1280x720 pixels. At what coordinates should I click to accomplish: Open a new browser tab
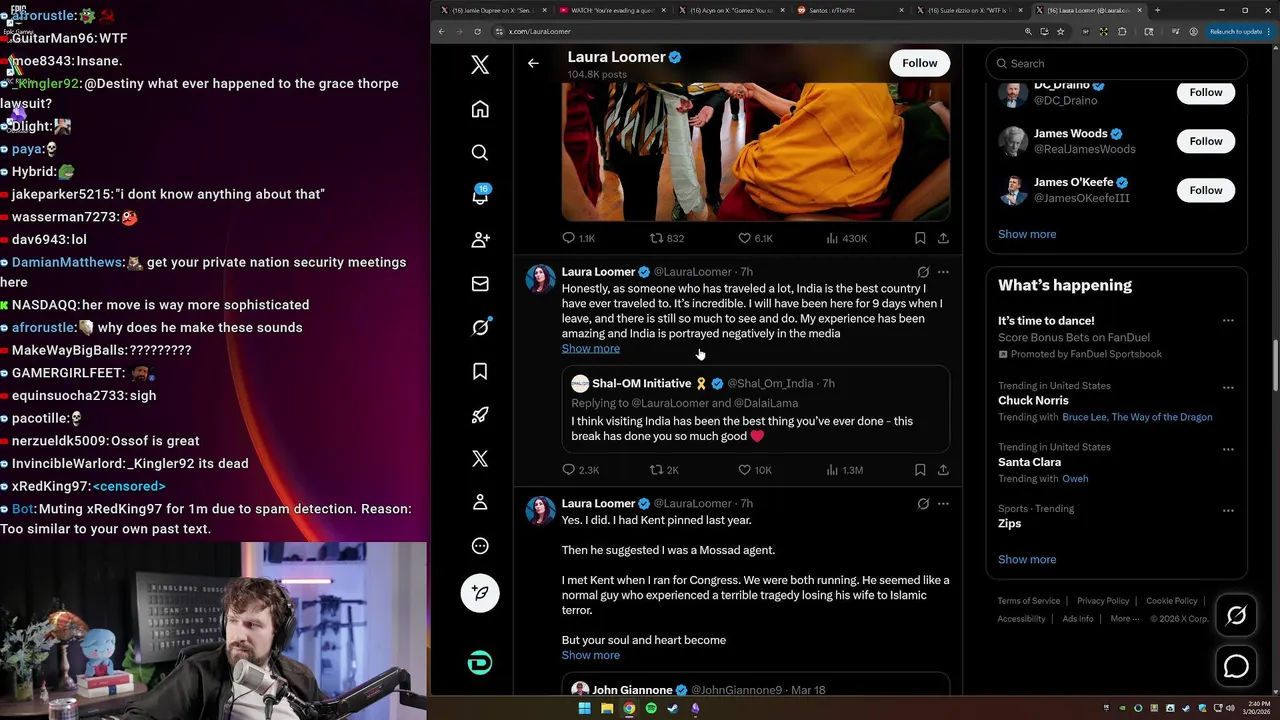coord(1157,10)
